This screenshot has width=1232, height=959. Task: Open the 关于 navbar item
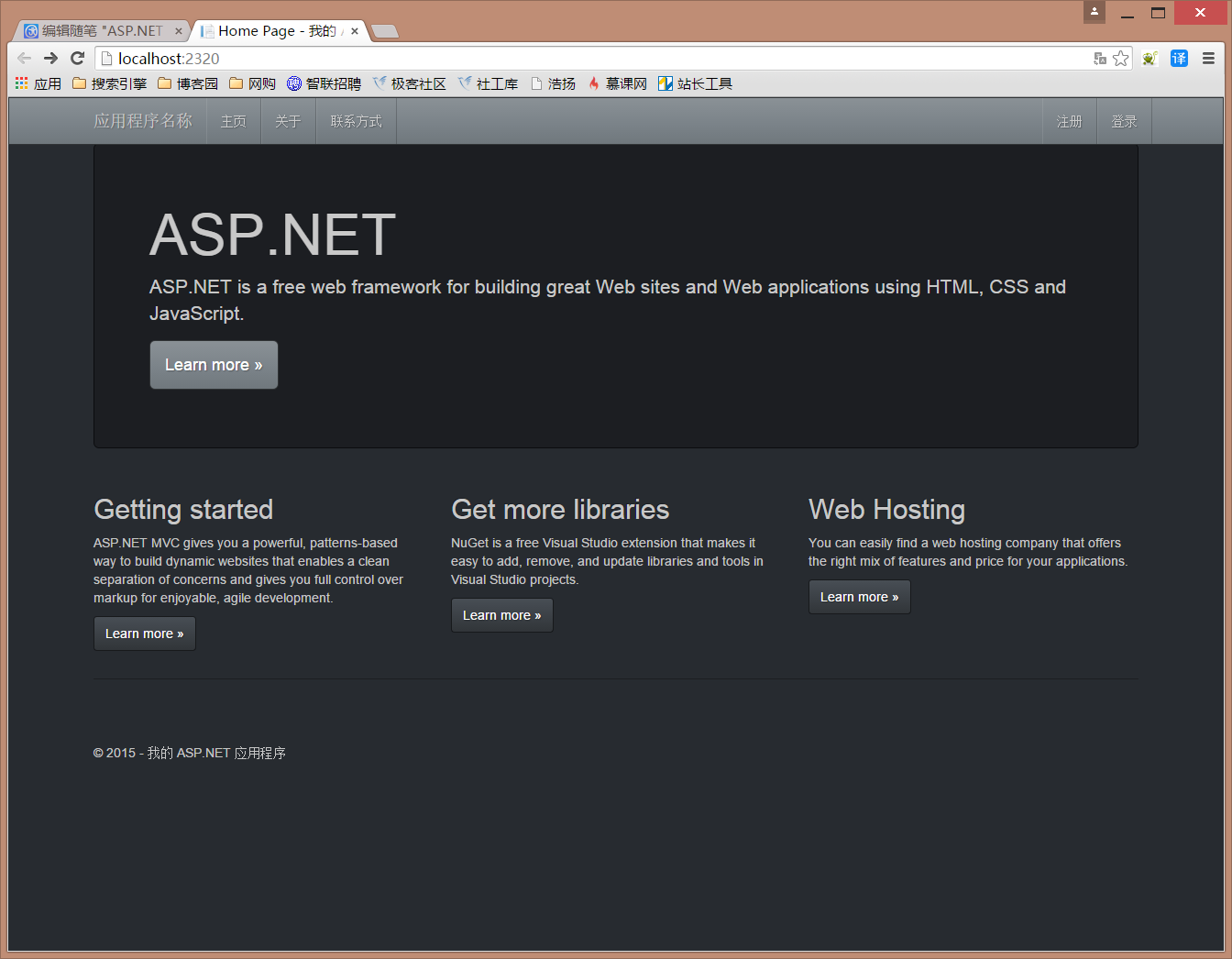(x=288, y=121)
